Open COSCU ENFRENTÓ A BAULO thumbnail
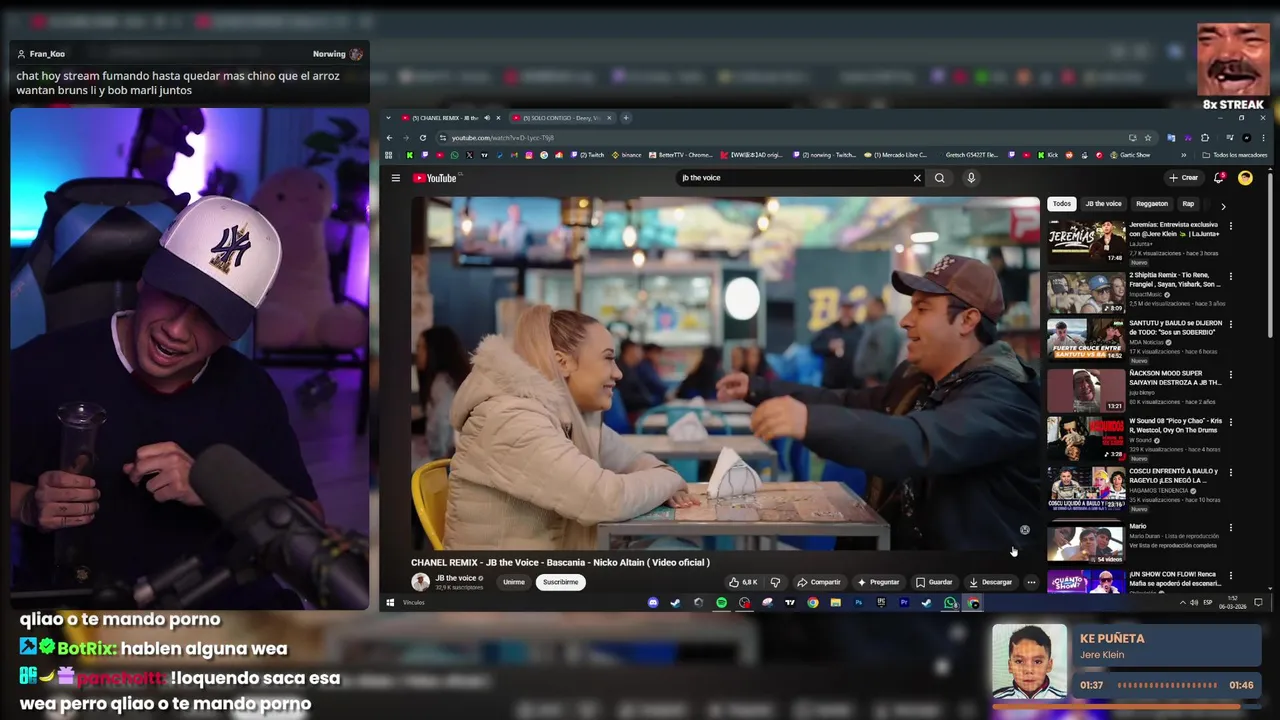Viewport: 1280px width, 720px height. point(1086,487)
